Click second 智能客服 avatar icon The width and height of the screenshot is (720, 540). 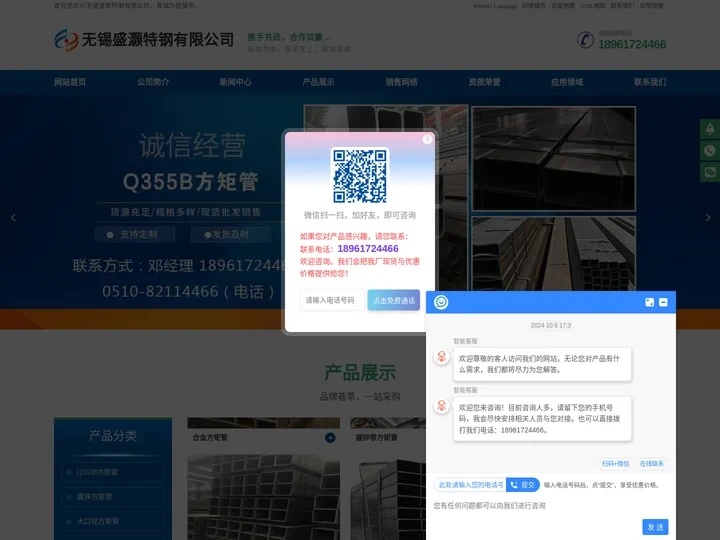pos(441,405)
